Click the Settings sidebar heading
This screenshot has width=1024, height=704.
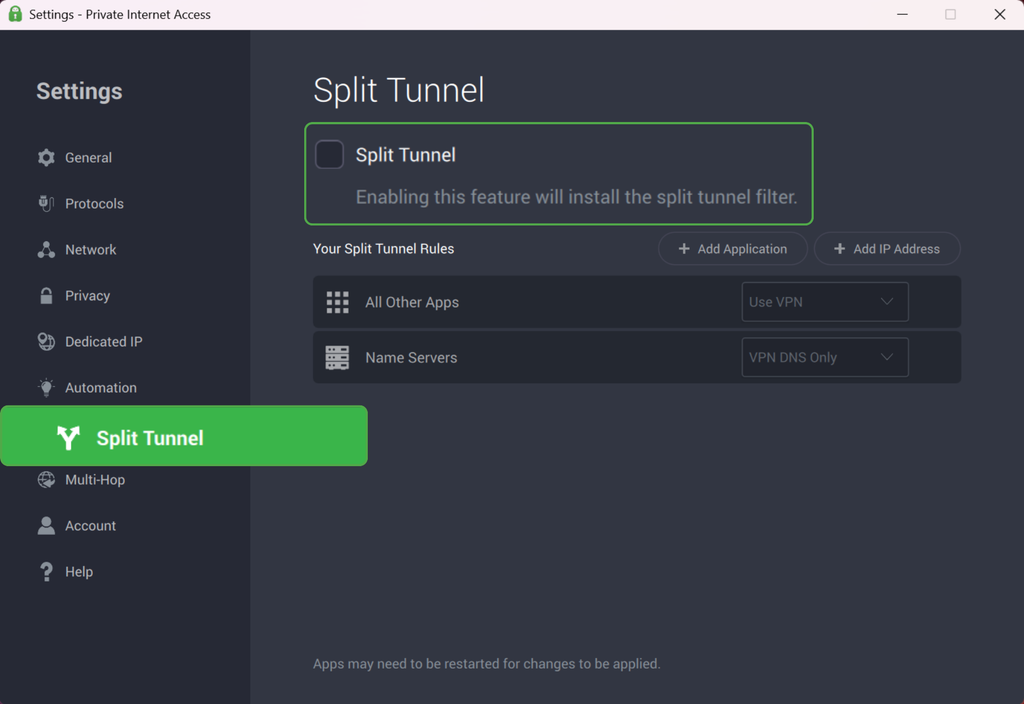[79, 91]
